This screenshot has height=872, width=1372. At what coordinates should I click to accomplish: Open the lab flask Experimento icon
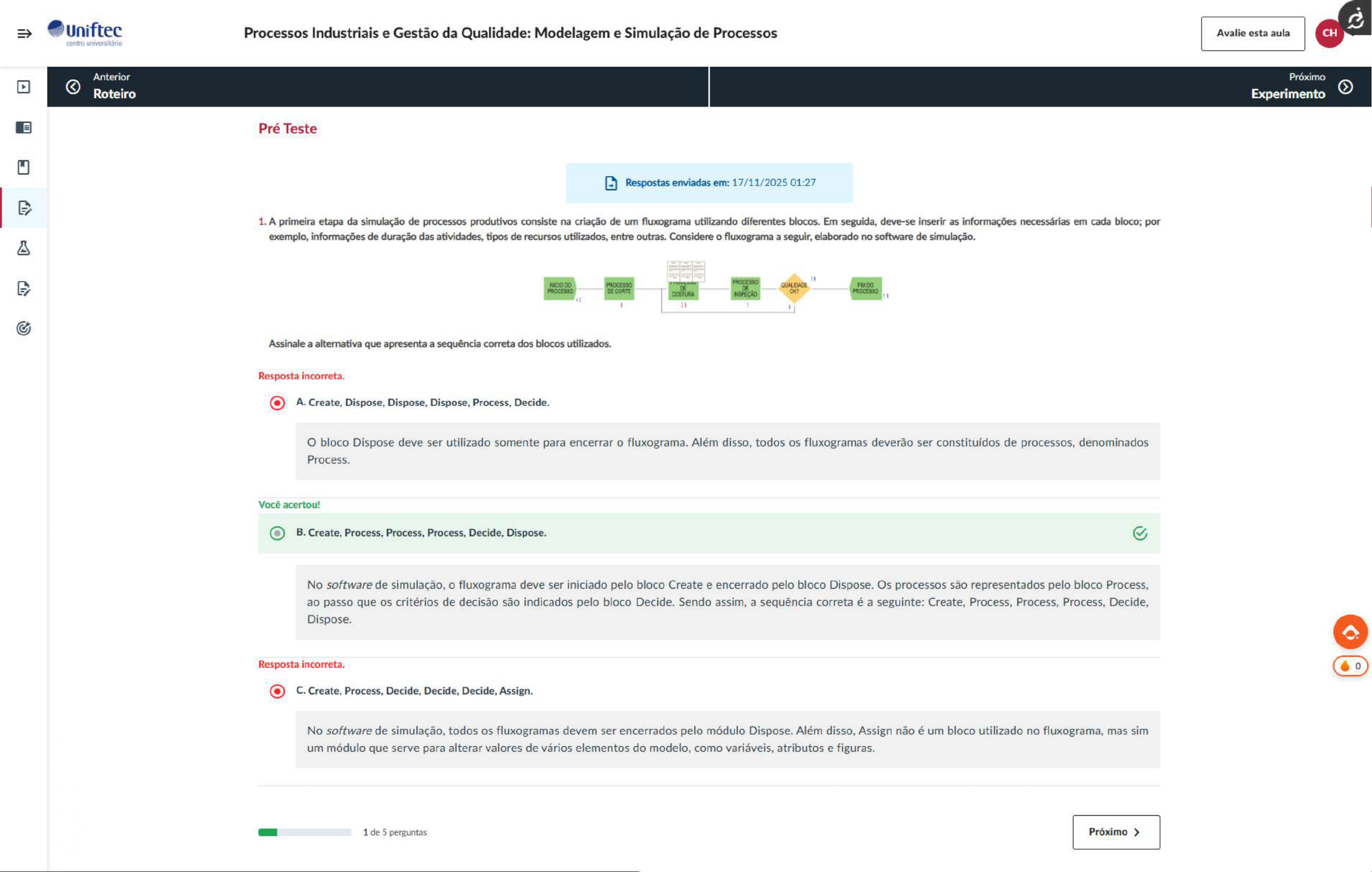point(23,248)
